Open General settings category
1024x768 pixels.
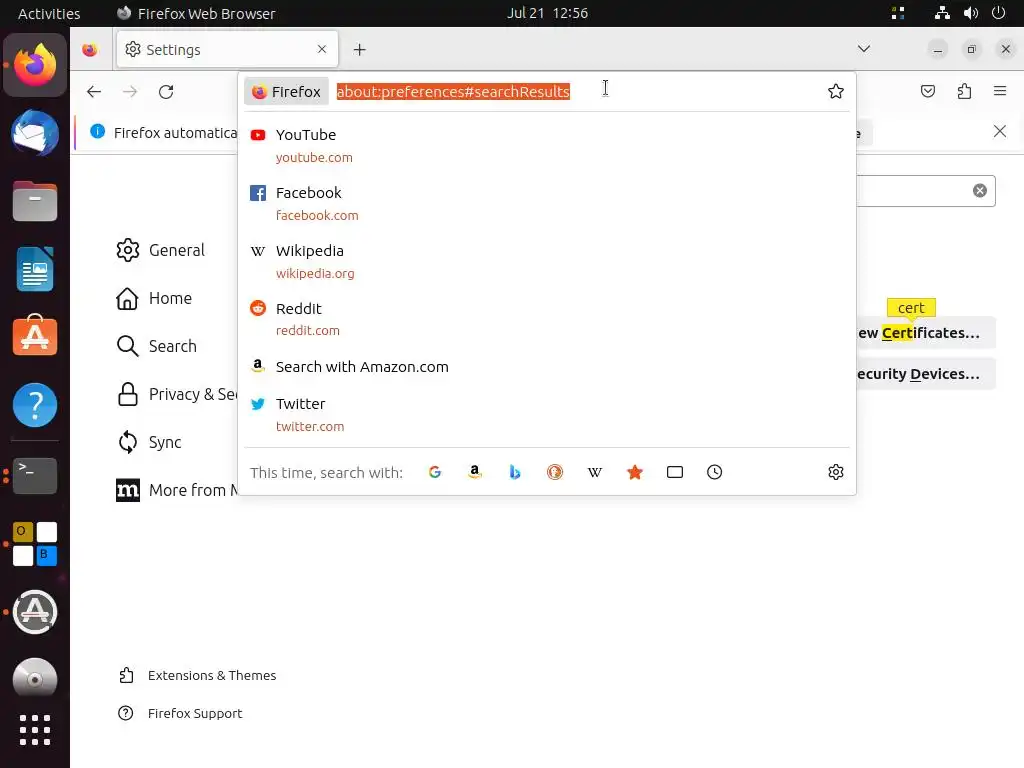point(161,250)
